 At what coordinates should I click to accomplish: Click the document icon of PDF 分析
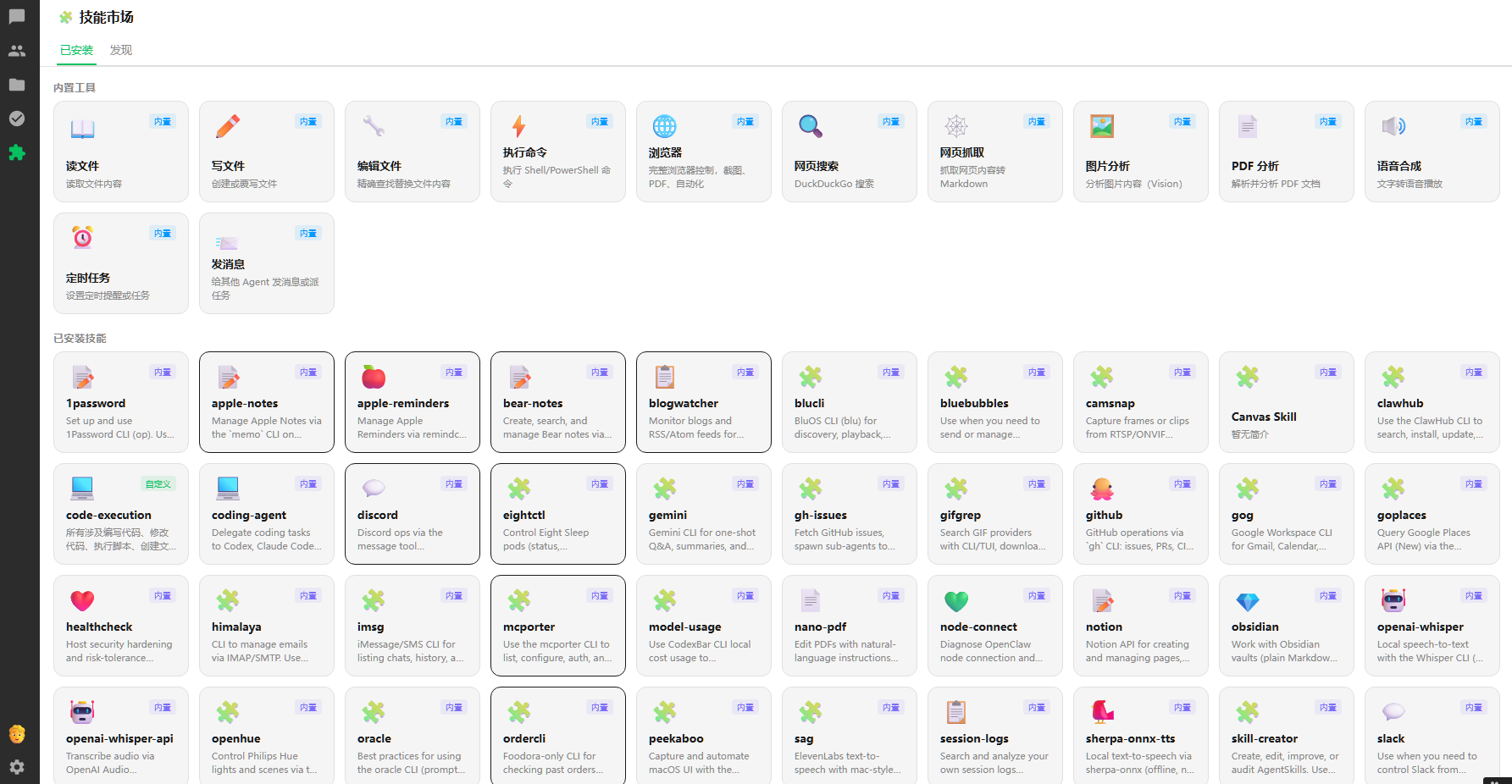click(x=1248, y=127)
